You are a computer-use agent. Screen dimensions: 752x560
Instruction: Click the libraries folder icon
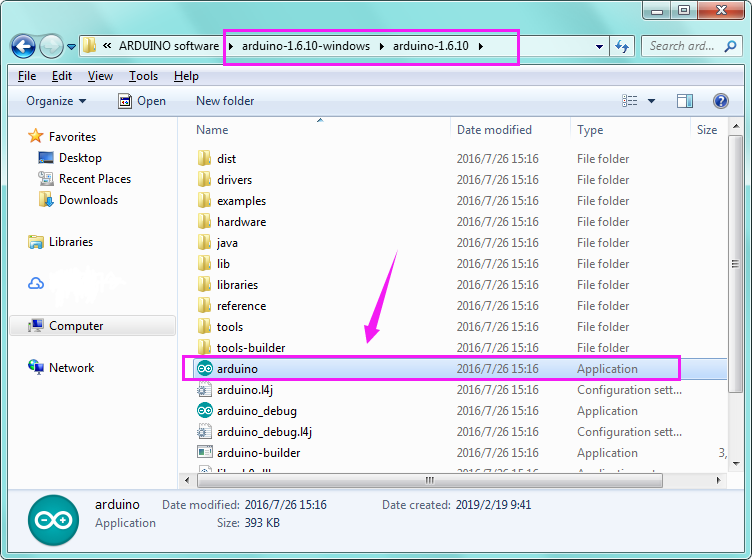(x=204, y=284)
